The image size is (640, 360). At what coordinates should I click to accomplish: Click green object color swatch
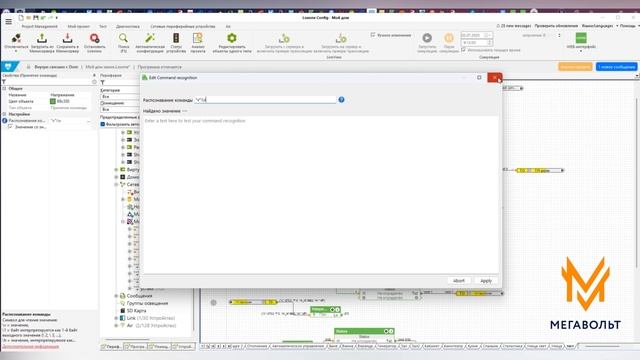(x=53, y=101)
